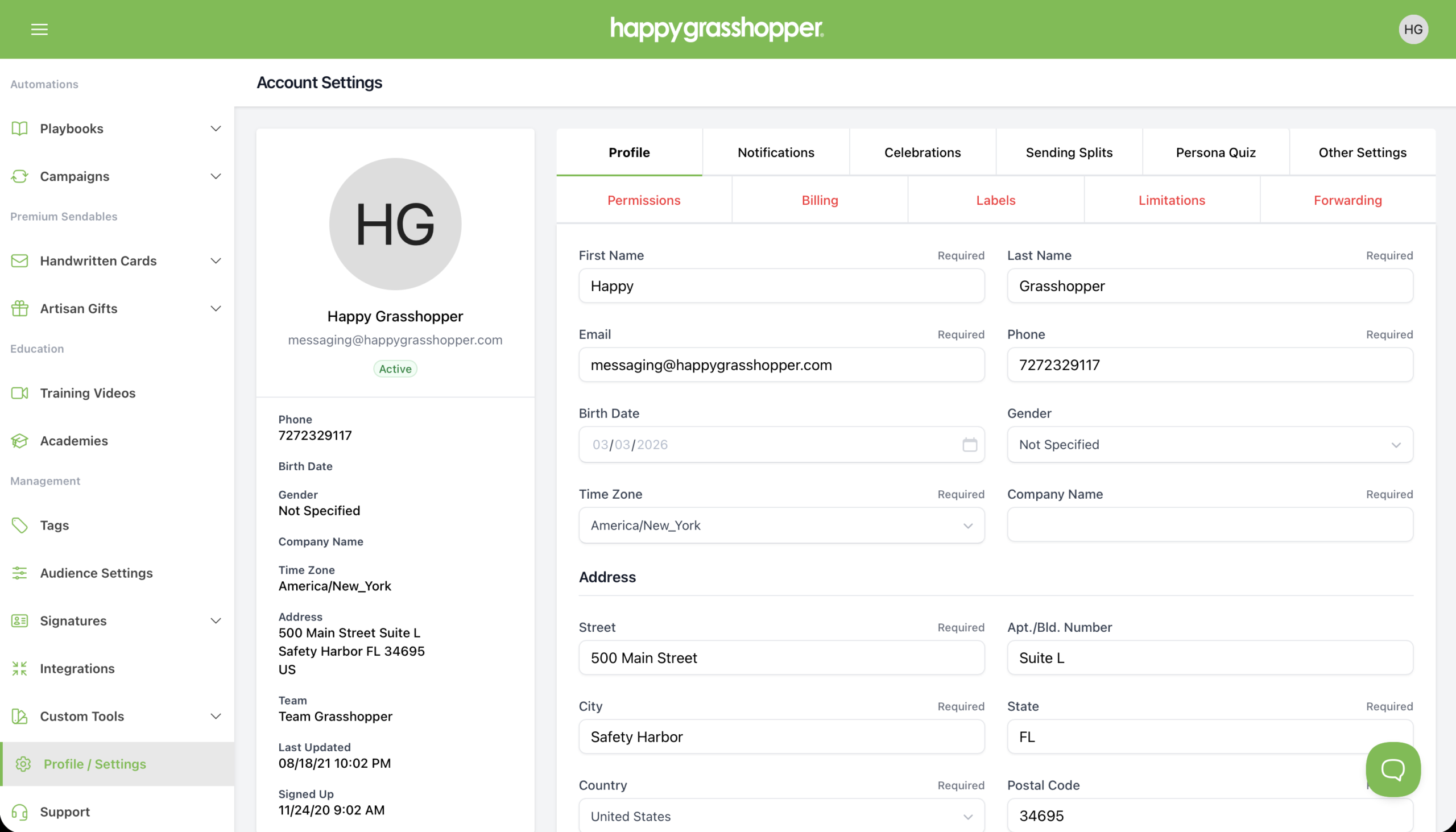Open the Country dropdown
This screenshot has height=832, width=1456.
click(x=780, y=816)
